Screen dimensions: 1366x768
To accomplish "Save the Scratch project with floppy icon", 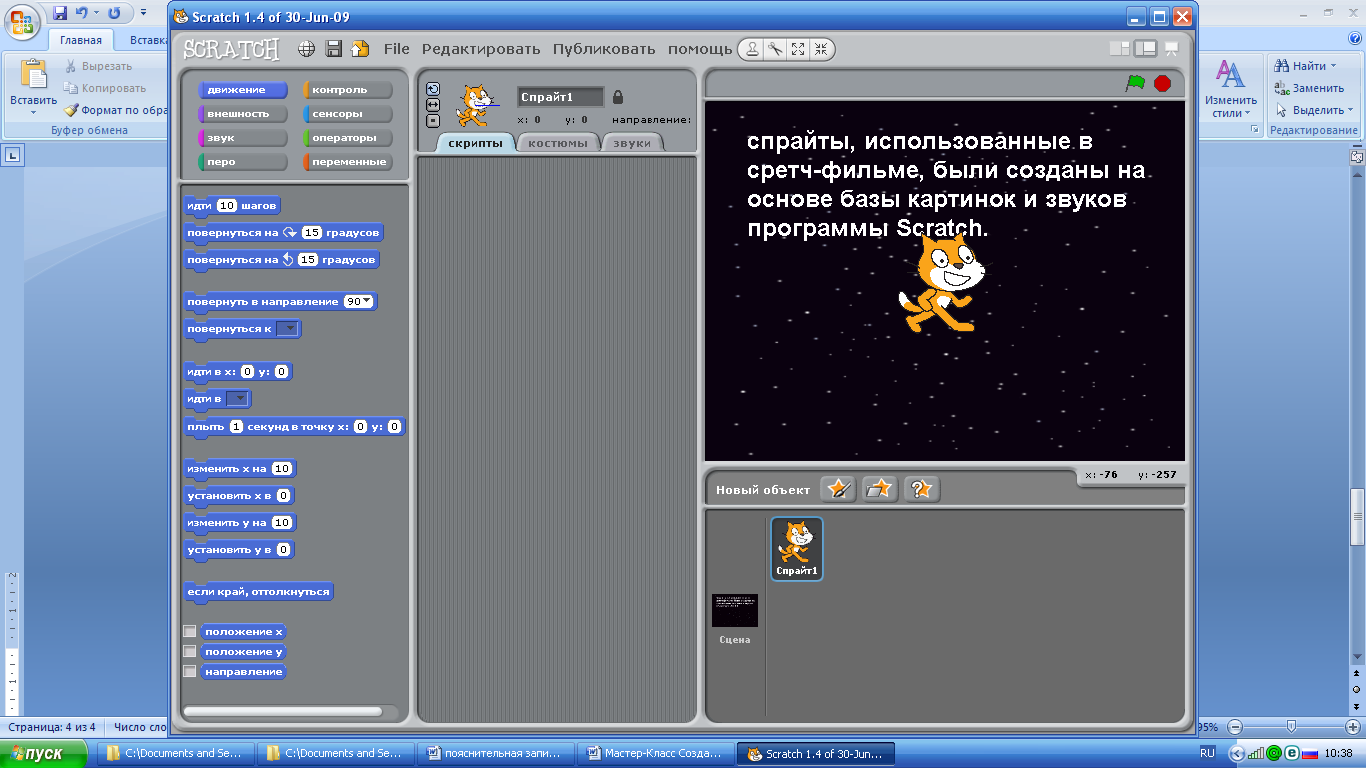I will [334, 49].
